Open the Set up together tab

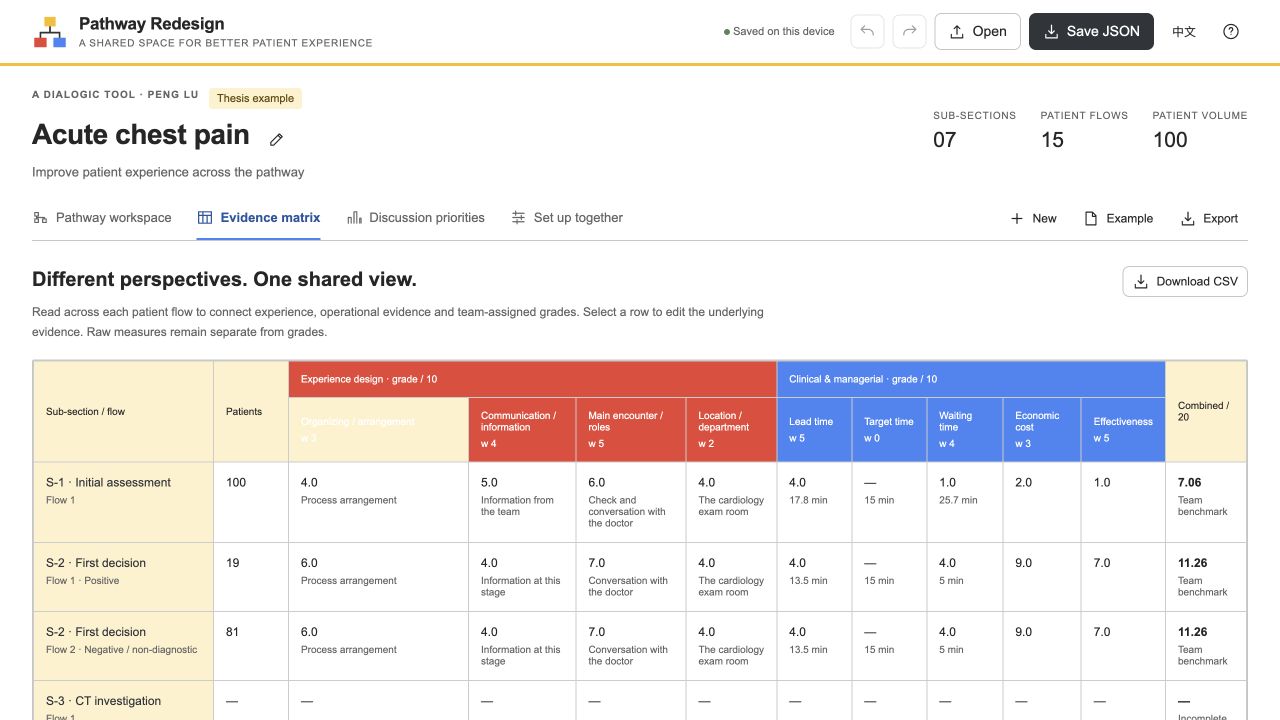(567, 217)
